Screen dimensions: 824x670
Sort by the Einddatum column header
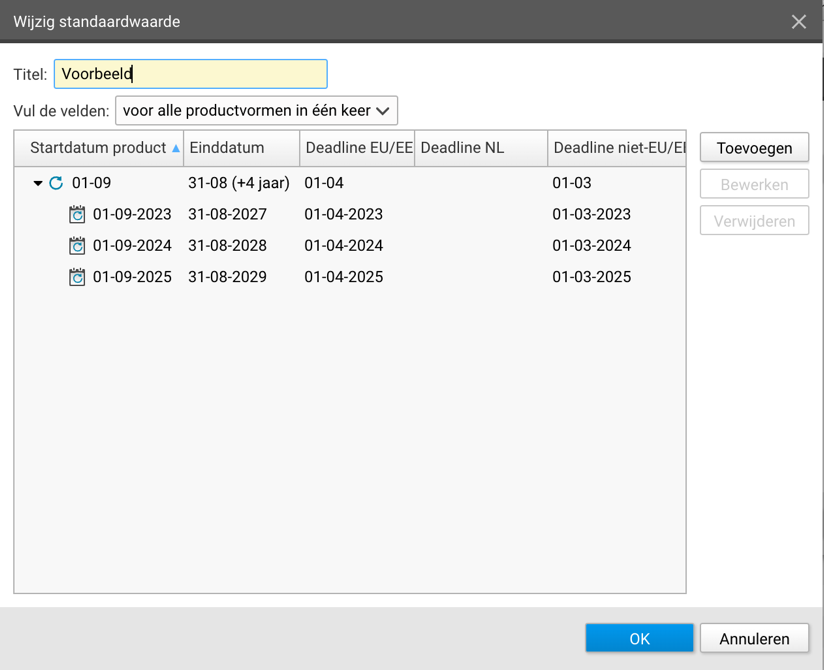tap(242, 148)
